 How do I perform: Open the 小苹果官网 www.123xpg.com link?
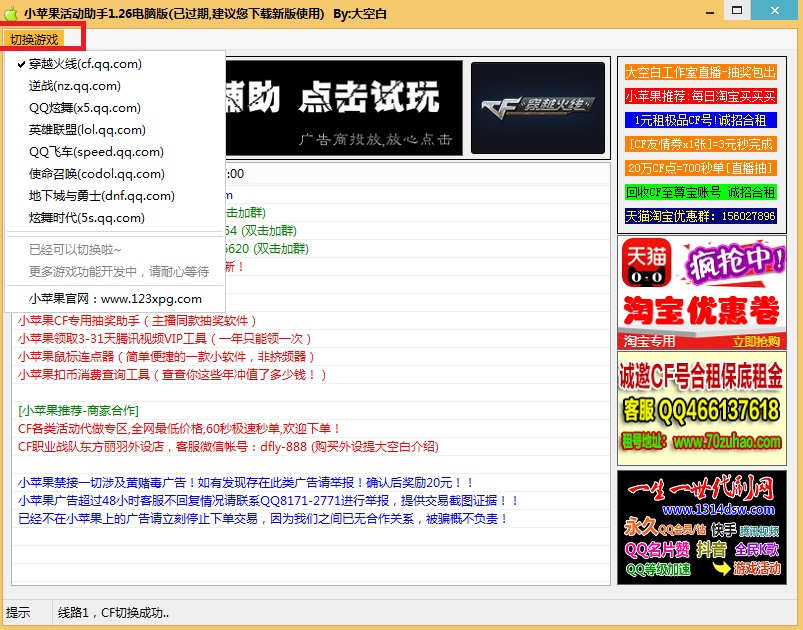pos(116,296)
